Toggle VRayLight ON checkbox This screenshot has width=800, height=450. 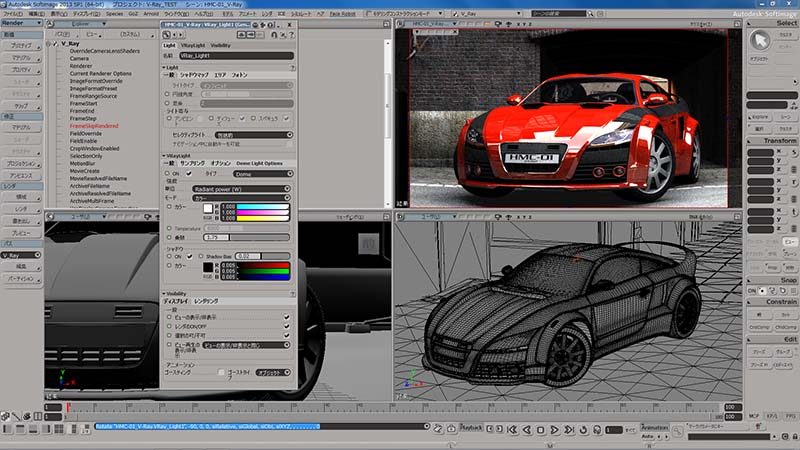pyautogui.click(x=189, y=173)
